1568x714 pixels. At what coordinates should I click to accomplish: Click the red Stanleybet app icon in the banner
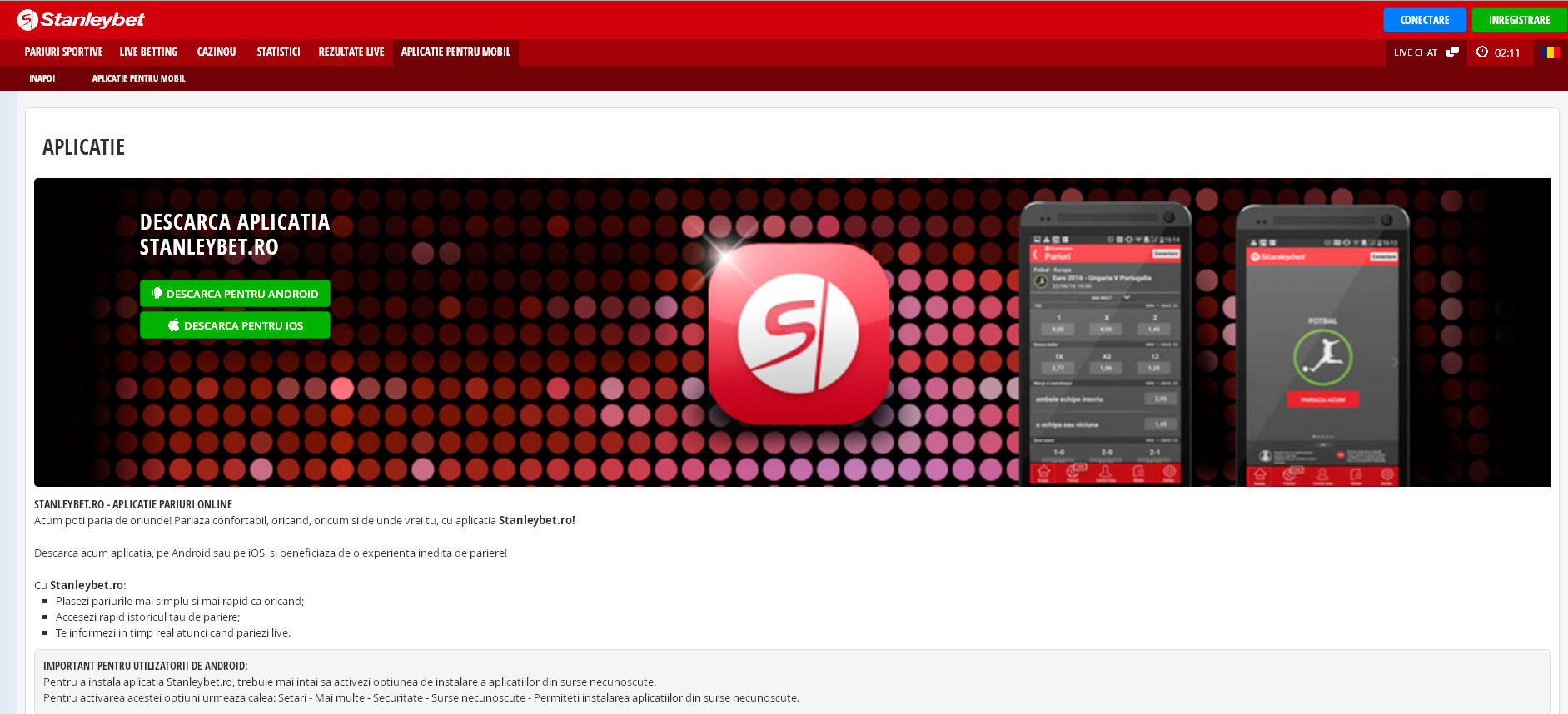tap(798, 334)
